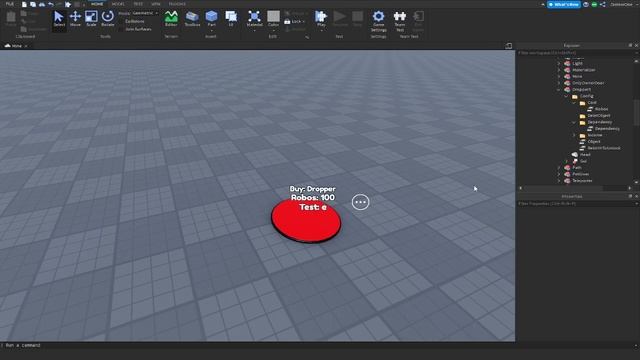640x360 pixels.
Task: Open the Color dropdown arrow
Action: point(273,30)
